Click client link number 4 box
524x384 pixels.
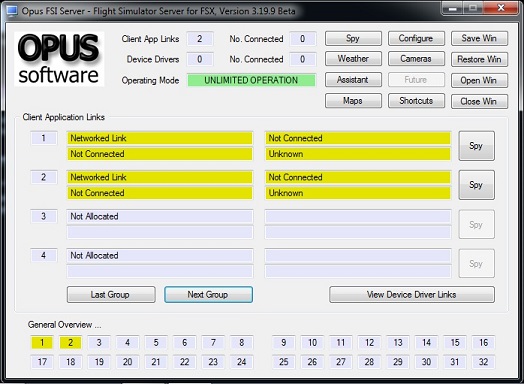[x=44, y=256]
